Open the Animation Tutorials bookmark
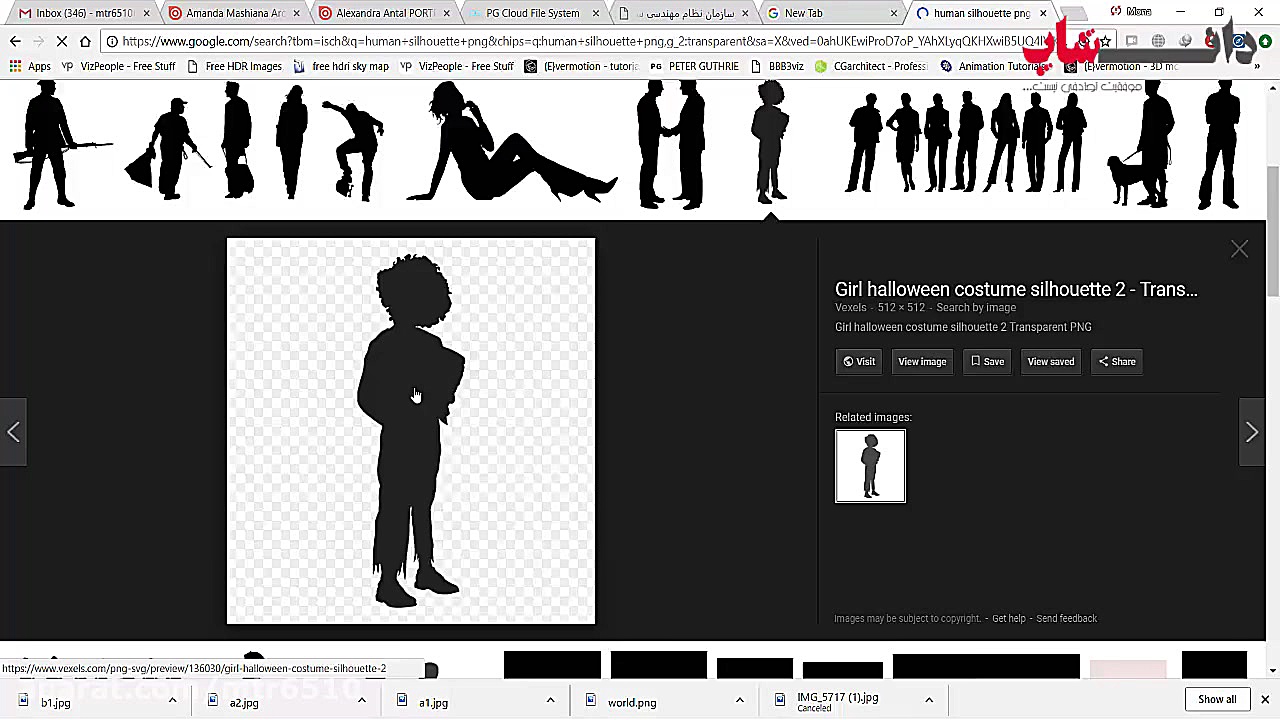This screenshot has height=720, width=1280. tap(993, 66)
